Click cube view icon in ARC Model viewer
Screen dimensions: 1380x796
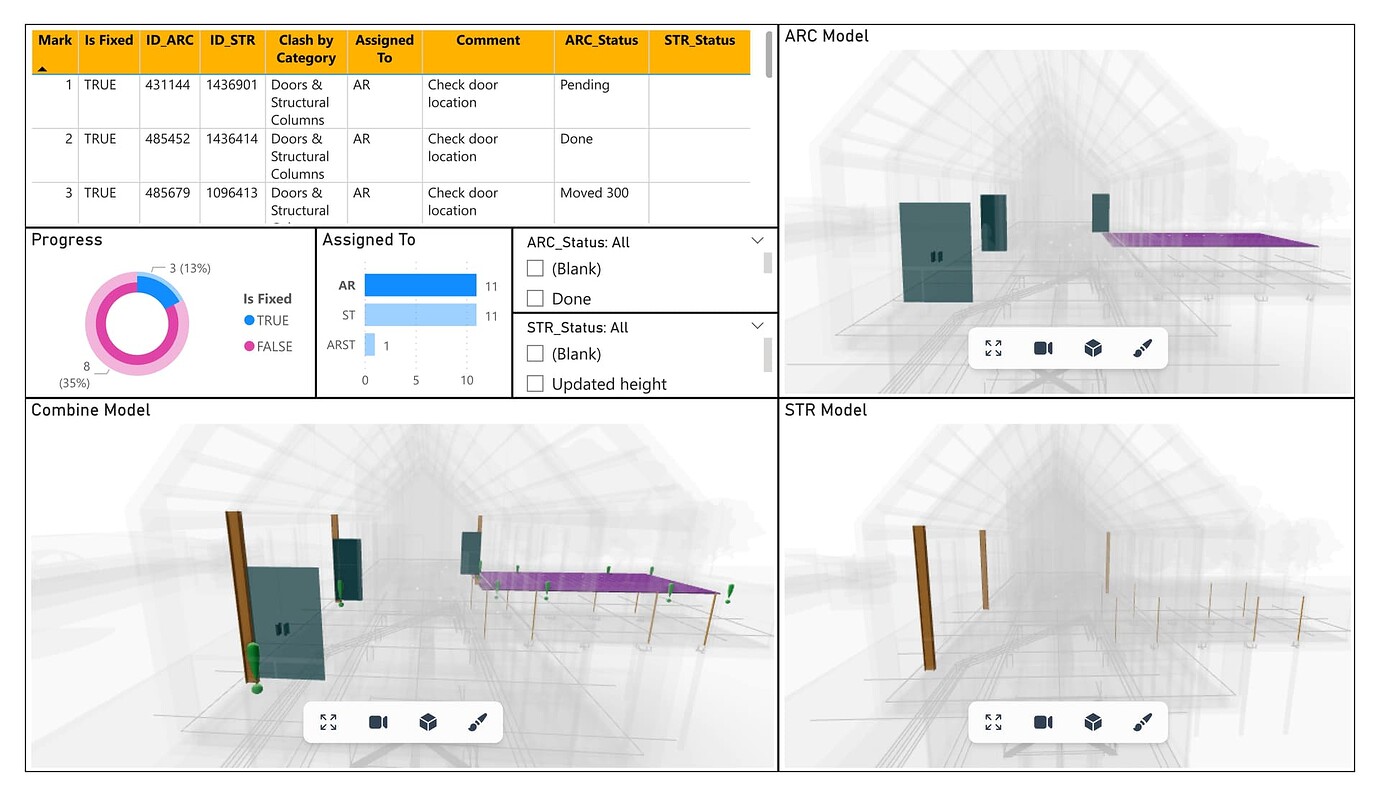coord(1093,348)
